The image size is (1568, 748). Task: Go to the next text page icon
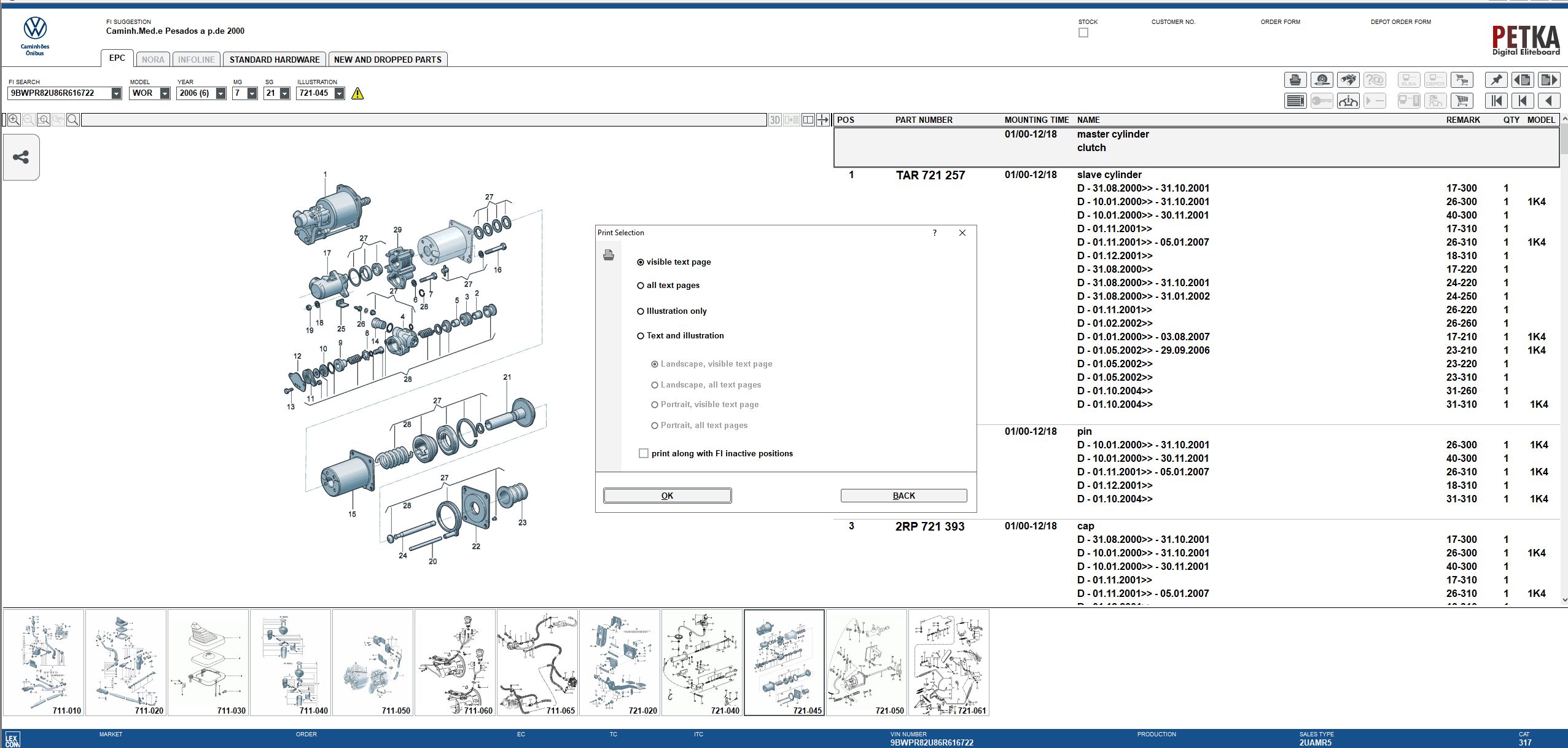(1549, 80)
